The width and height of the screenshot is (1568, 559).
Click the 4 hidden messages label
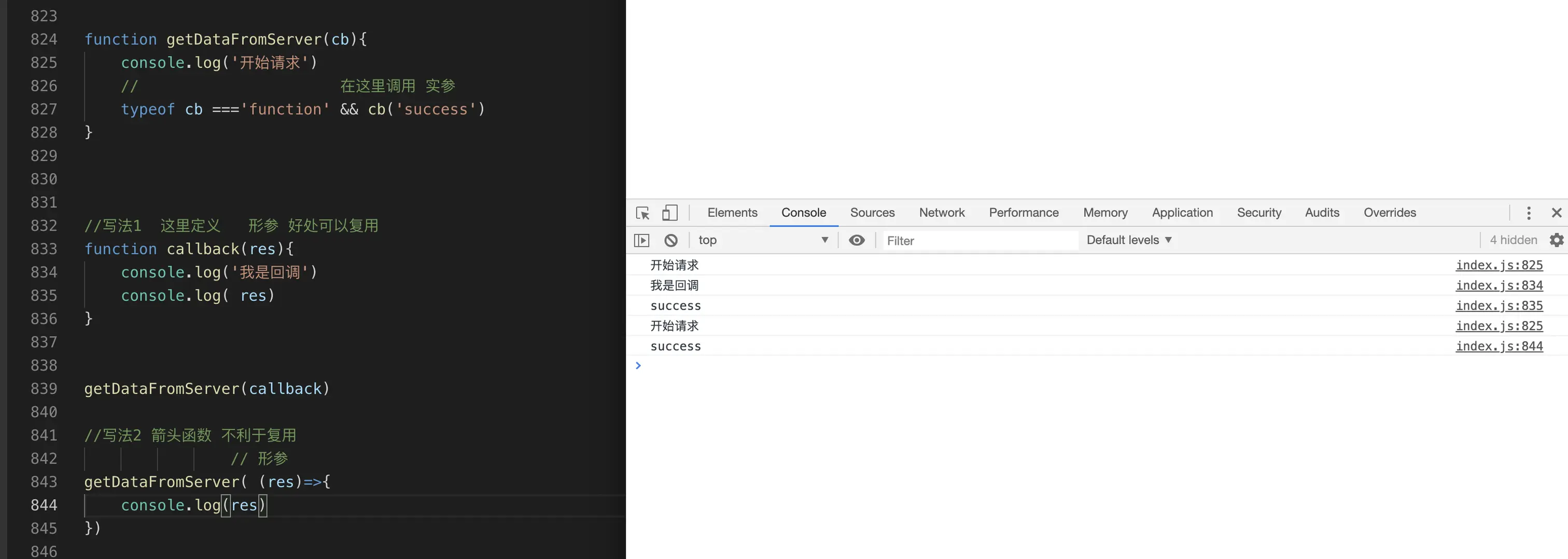click(x=1513, y=240)
